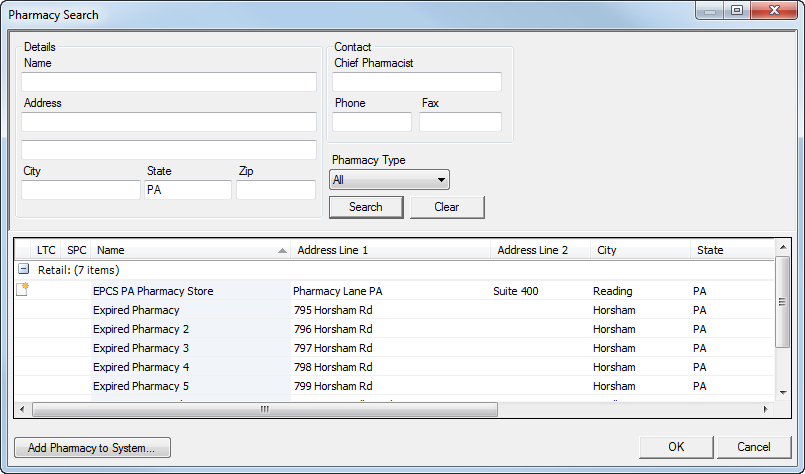
Task: Confirm with the OK button
Action: (676, 447)
